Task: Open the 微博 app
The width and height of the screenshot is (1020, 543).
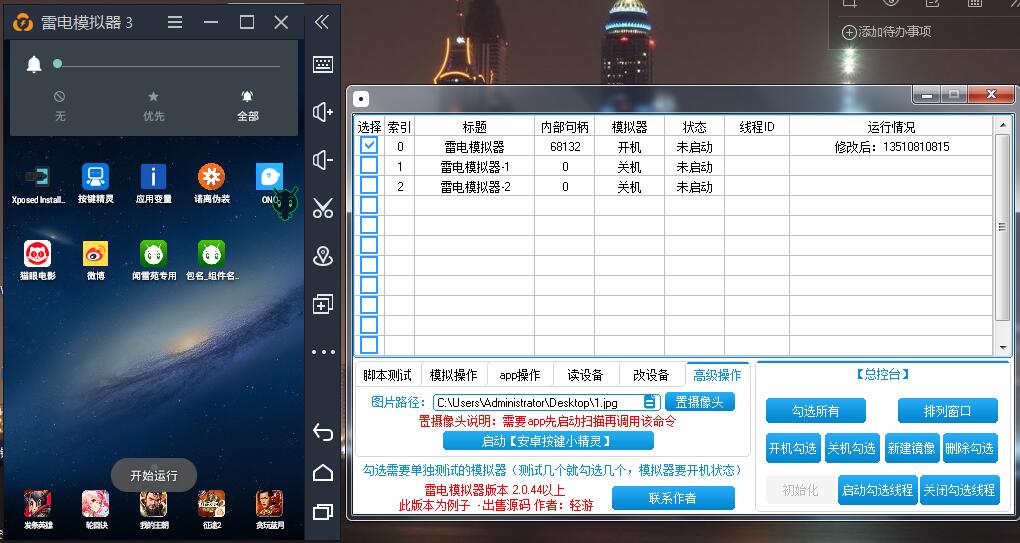Action: (96, 254)
